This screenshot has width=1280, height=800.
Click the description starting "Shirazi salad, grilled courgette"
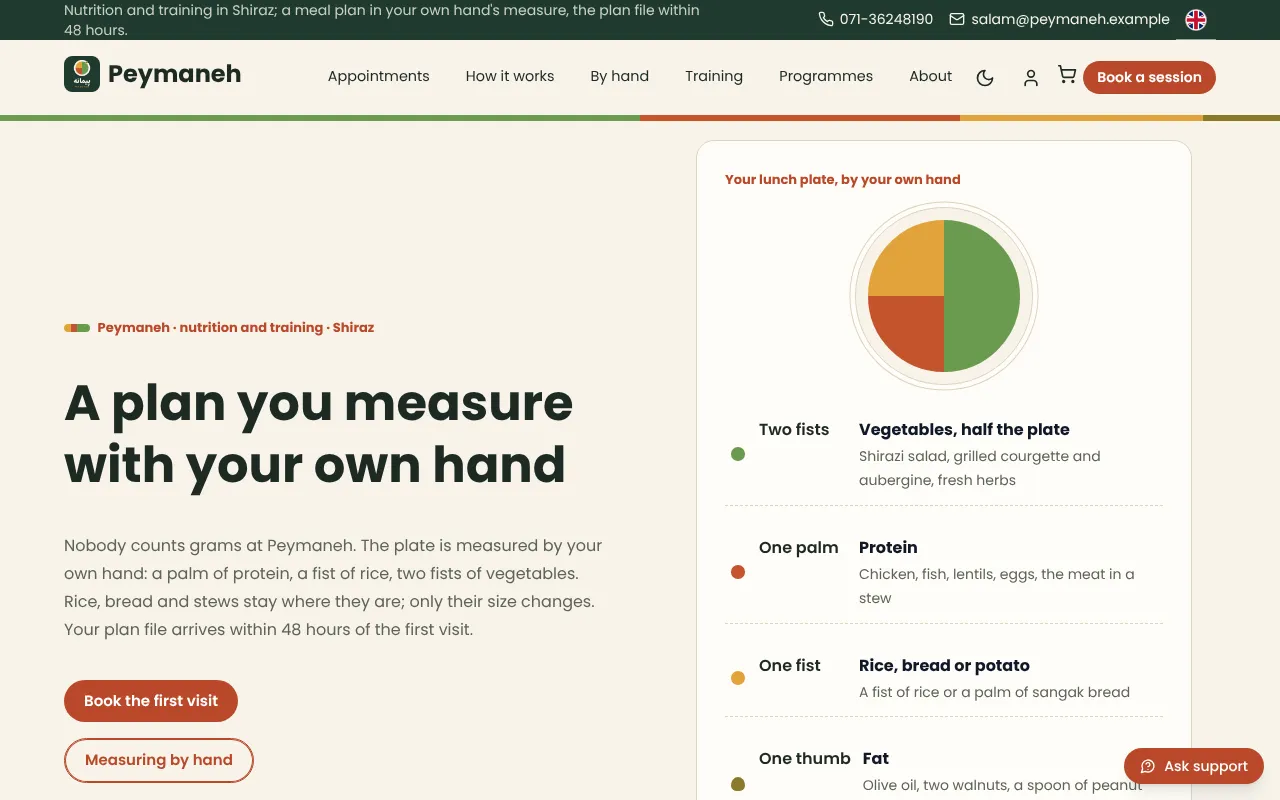tap(980, 468)
